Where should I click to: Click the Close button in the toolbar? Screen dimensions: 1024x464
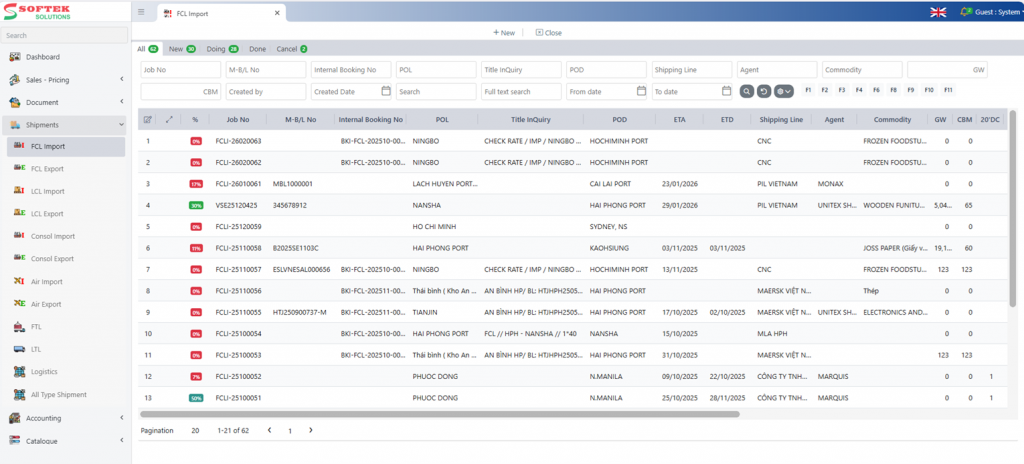(x=548, y=32)
